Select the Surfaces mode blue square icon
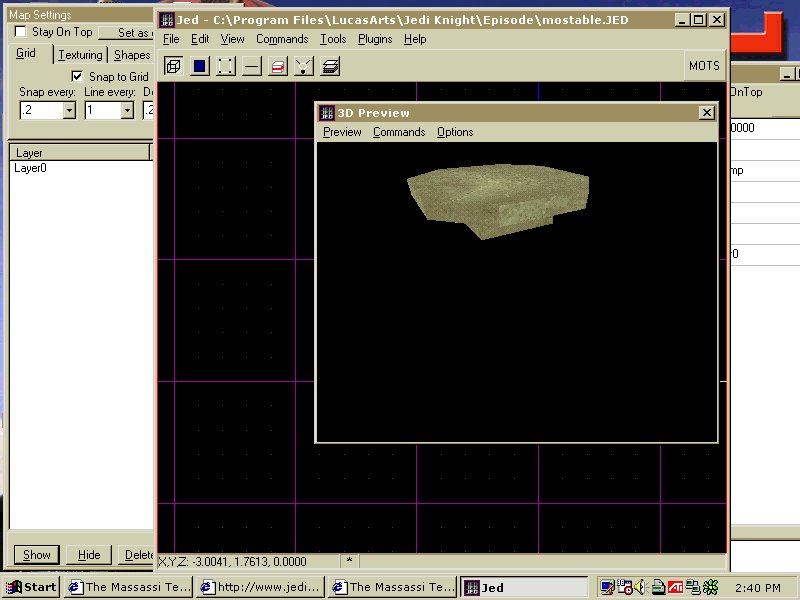The image size is (800, 600). click(x=200, y=66)
